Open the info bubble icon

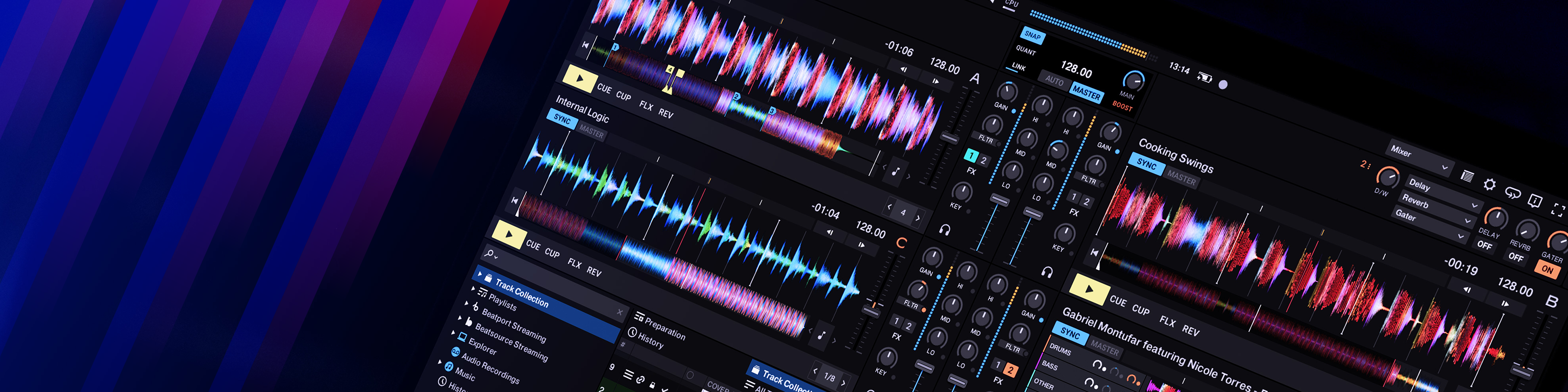(1535, 201)
